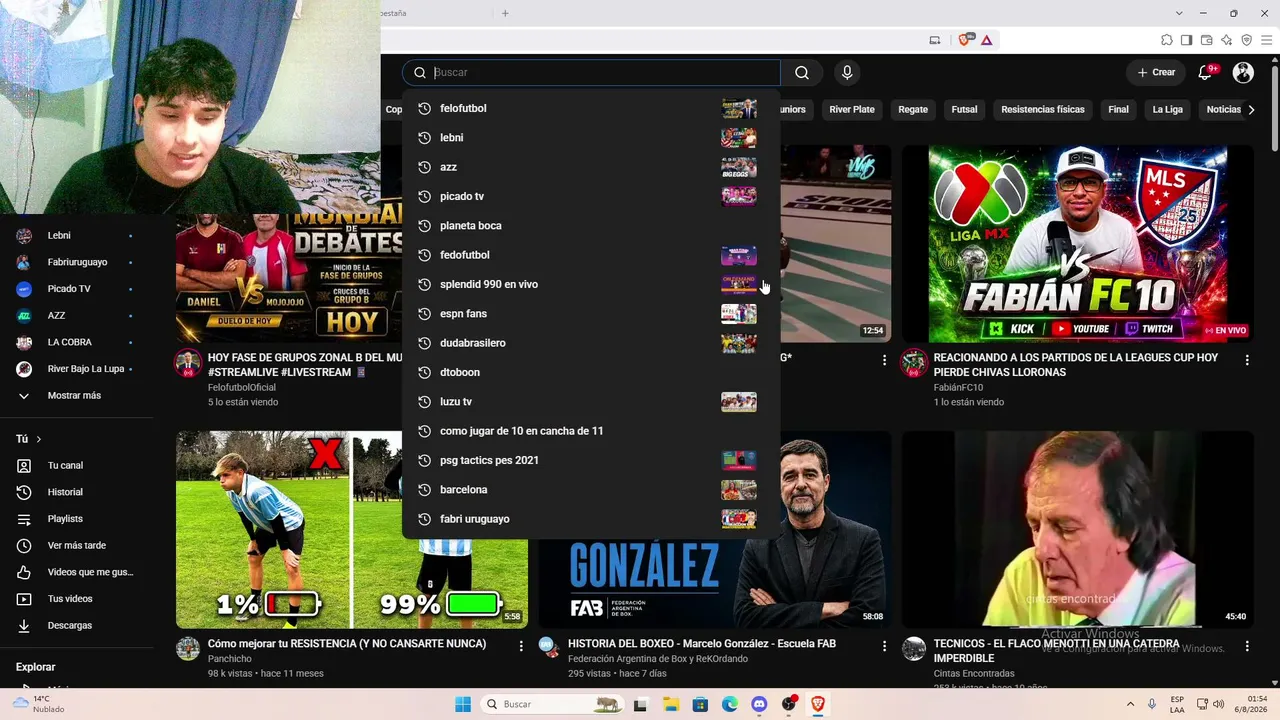Open Brave main hamburger menu

pyautogui.click(x=1266, y=40)
